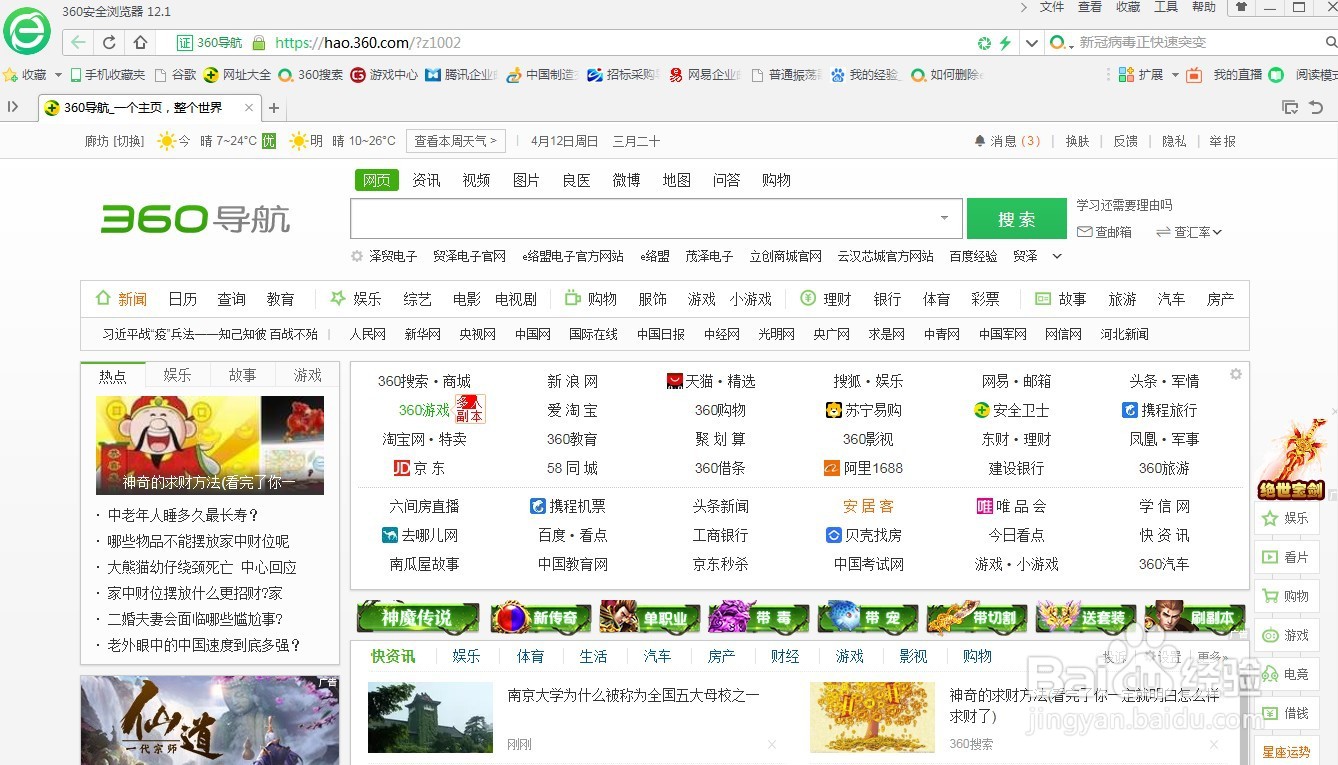The image size is (1338, 765).
Task: Open the 中老年人睡多久最长寿 headline
Action: [183, 515]
